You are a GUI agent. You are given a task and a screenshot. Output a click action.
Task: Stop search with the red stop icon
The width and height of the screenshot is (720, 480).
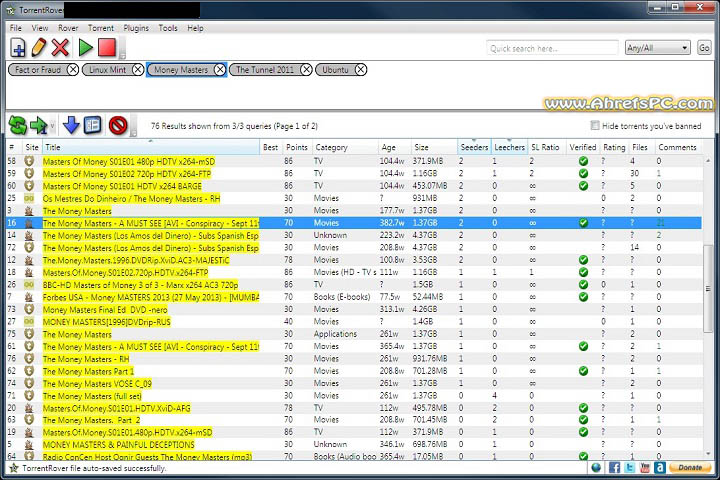tap(107, 48)
